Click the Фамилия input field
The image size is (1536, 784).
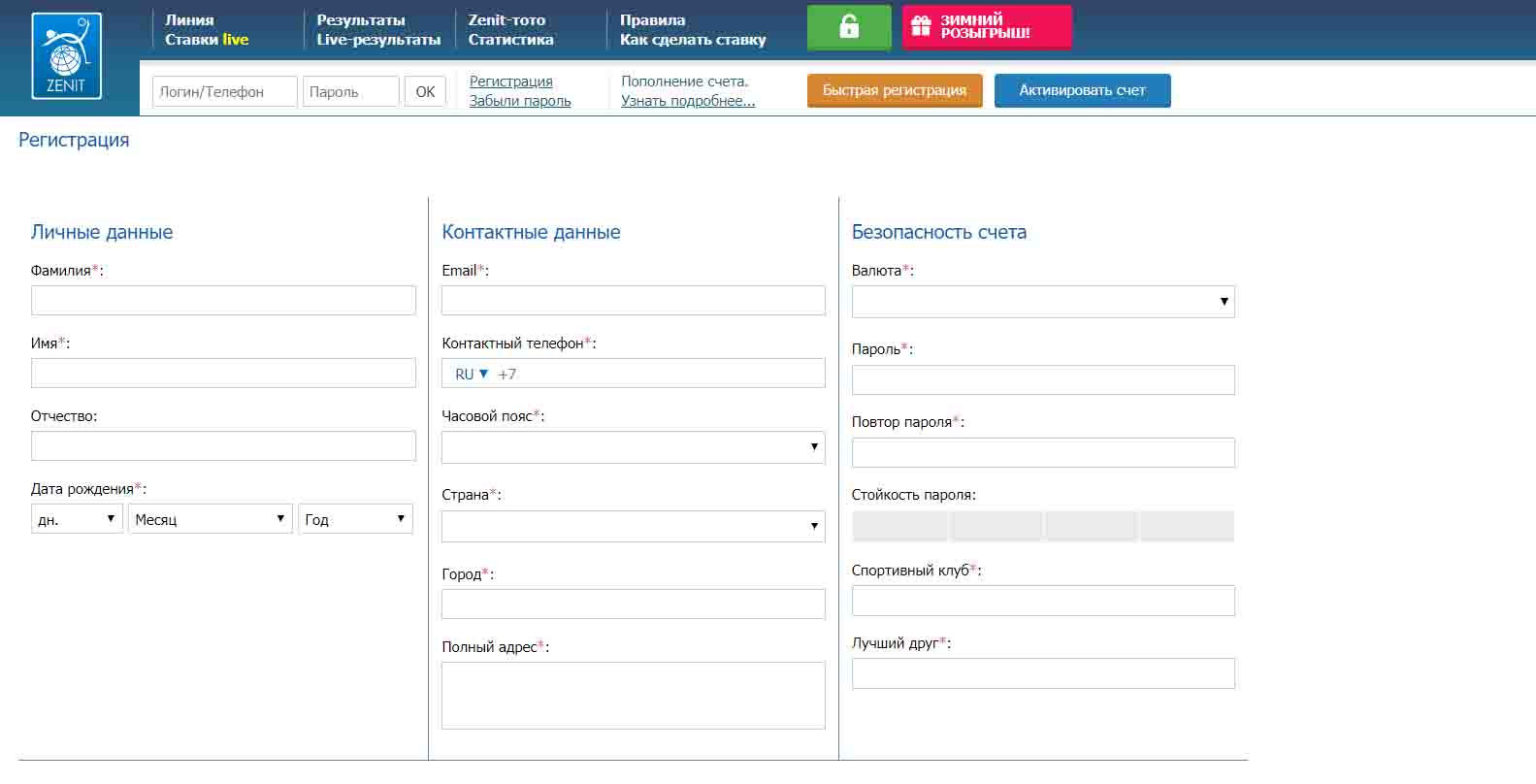(x=223, y=301)
